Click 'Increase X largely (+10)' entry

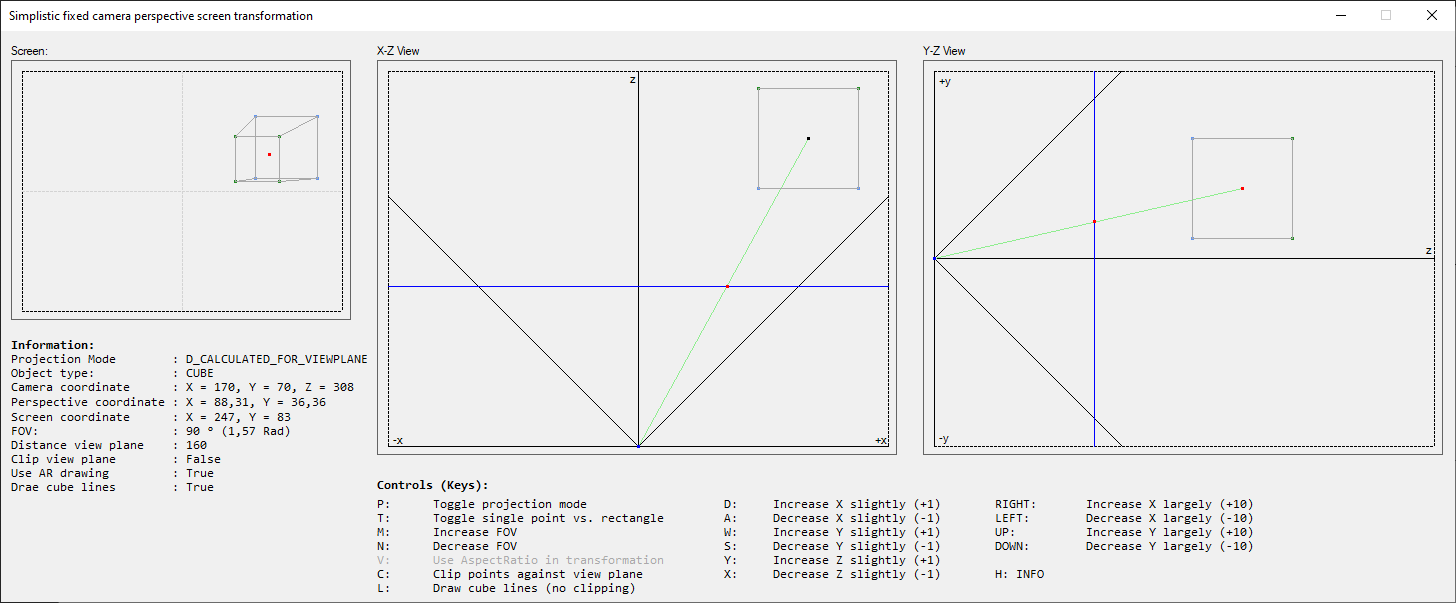point(1170,504)
